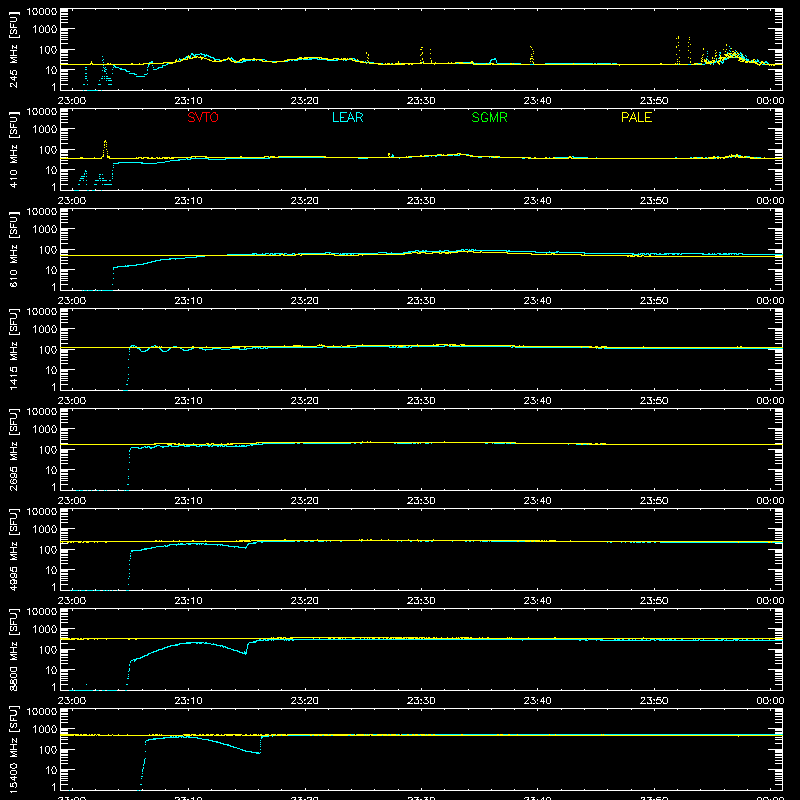Viewport: 800px width, 800px height.
Task: Select the 1415 MHz [SFU] axis title
Action: pyautogui.click(x=13, y=349)
